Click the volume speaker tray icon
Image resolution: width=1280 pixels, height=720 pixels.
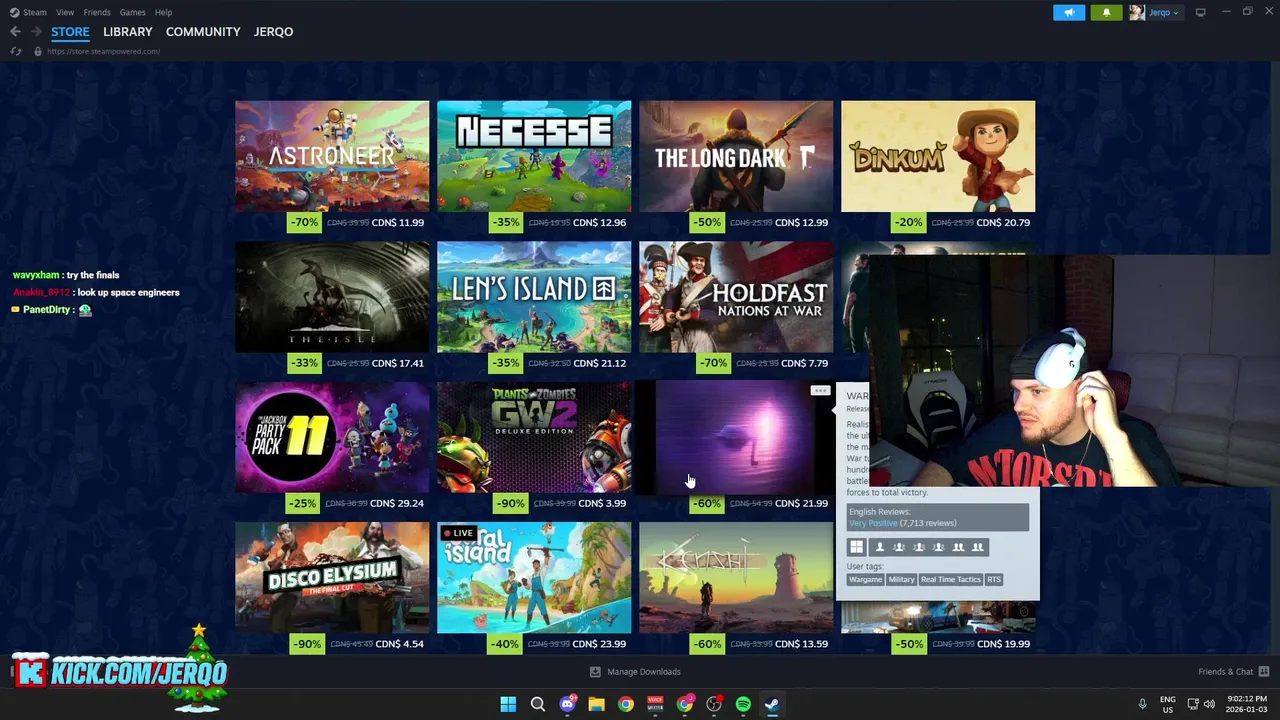click(x=1209, y=704)
